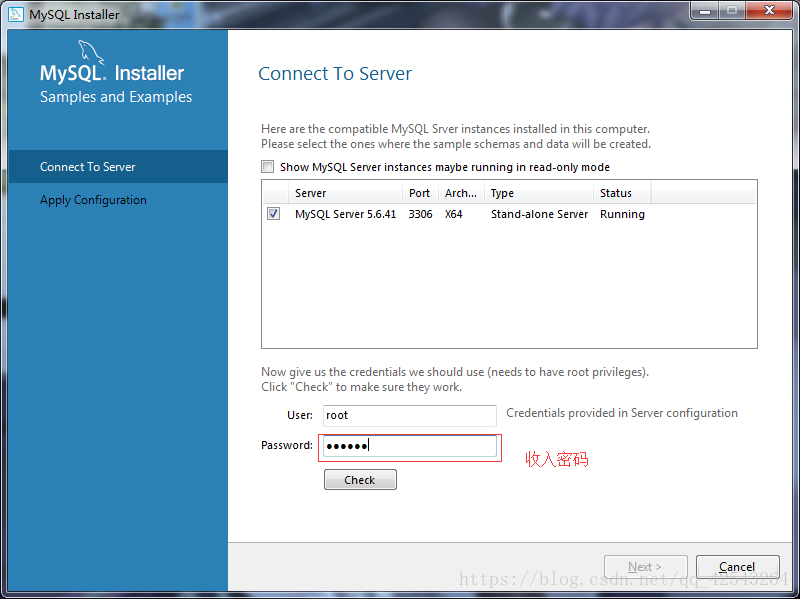This screenshot has height=599, width=800.
Task: Click the Connect To Server page heading
Action: tap(335, 73)
